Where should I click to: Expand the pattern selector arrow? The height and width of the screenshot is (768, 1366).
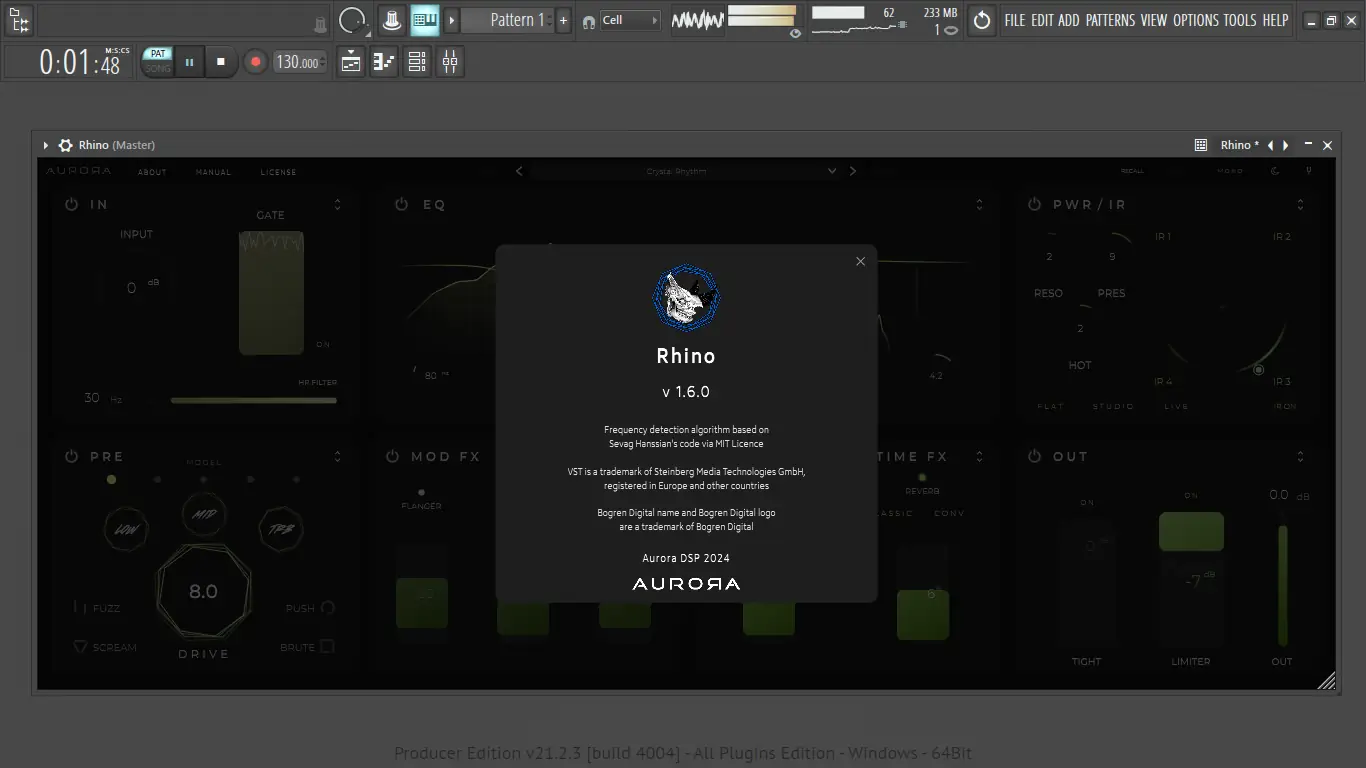(451, 20)
